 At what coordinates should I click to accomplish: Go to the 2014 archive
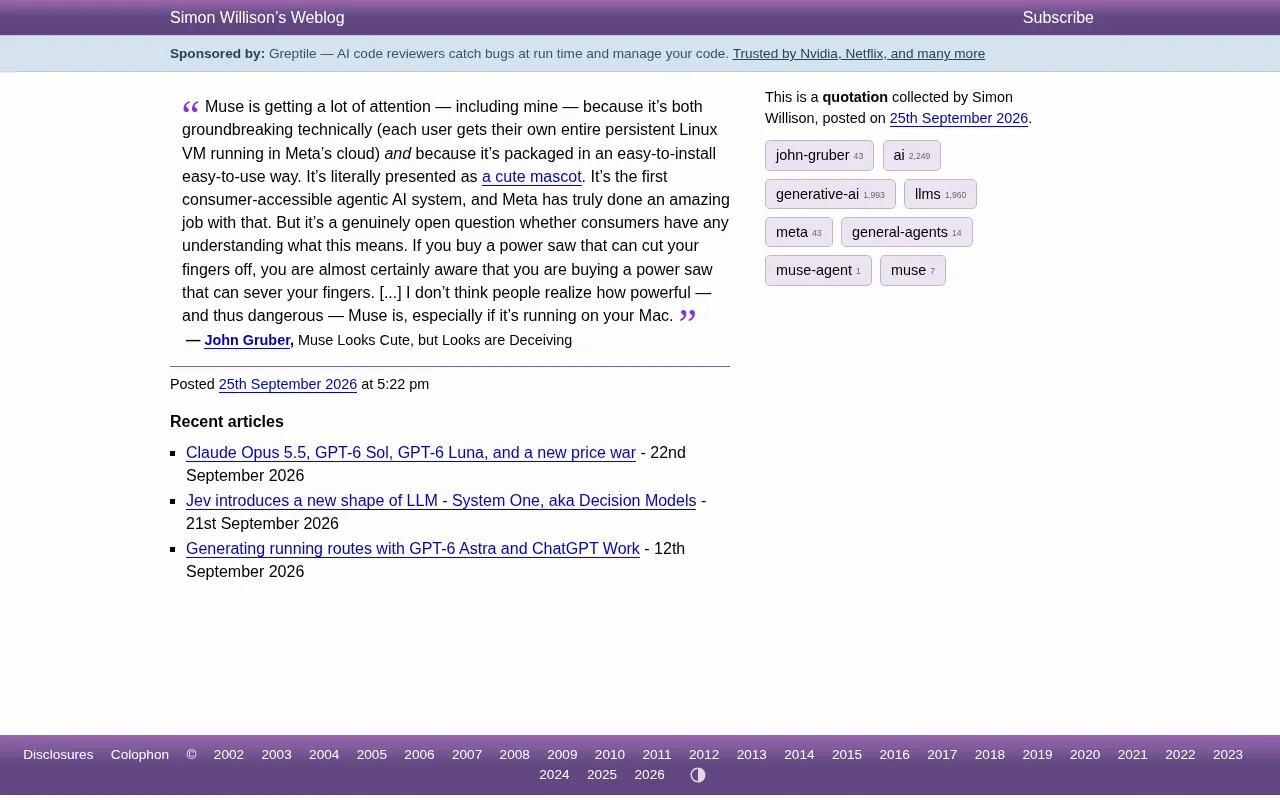tap(799, 755)
